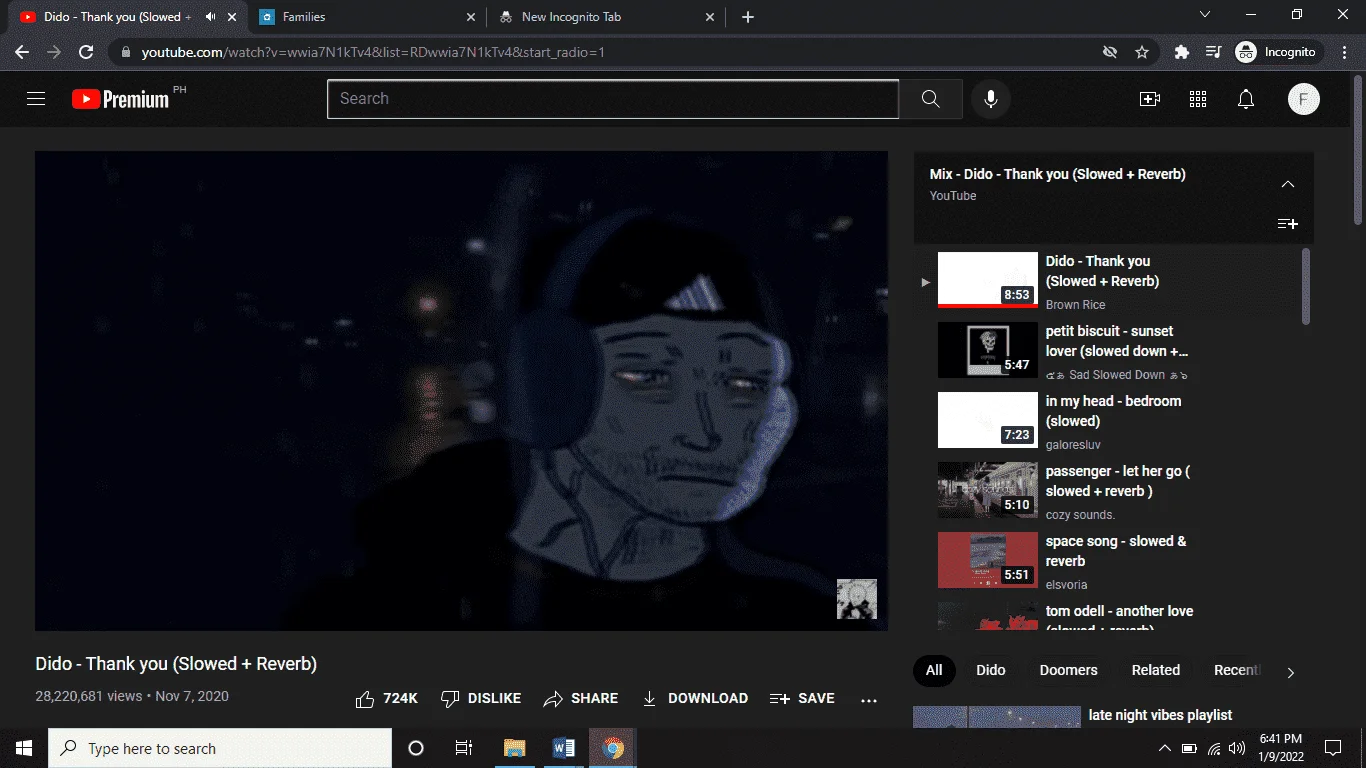
Task: Open Chrome extensions puzzle icon
Action: click(1182, 52)
